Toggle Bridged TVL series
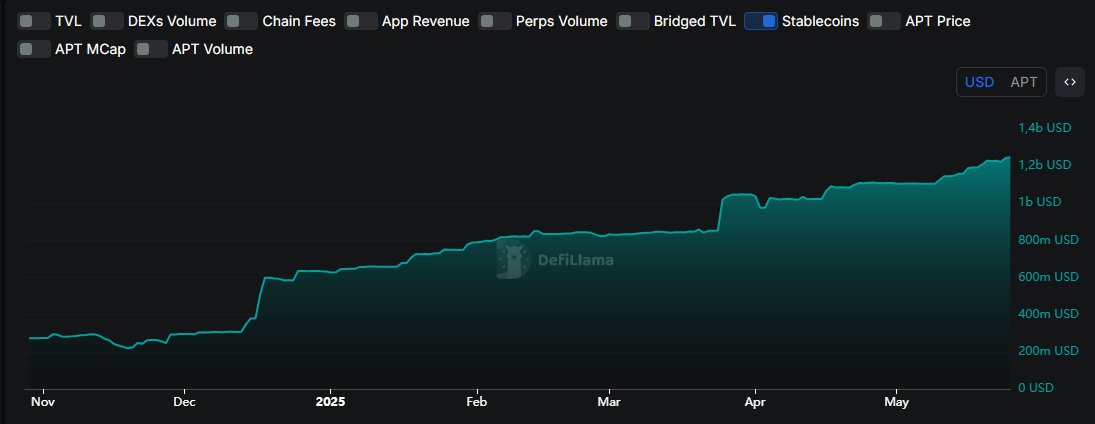The height and width of the screenshot is (424, 1095). point(633,21)
